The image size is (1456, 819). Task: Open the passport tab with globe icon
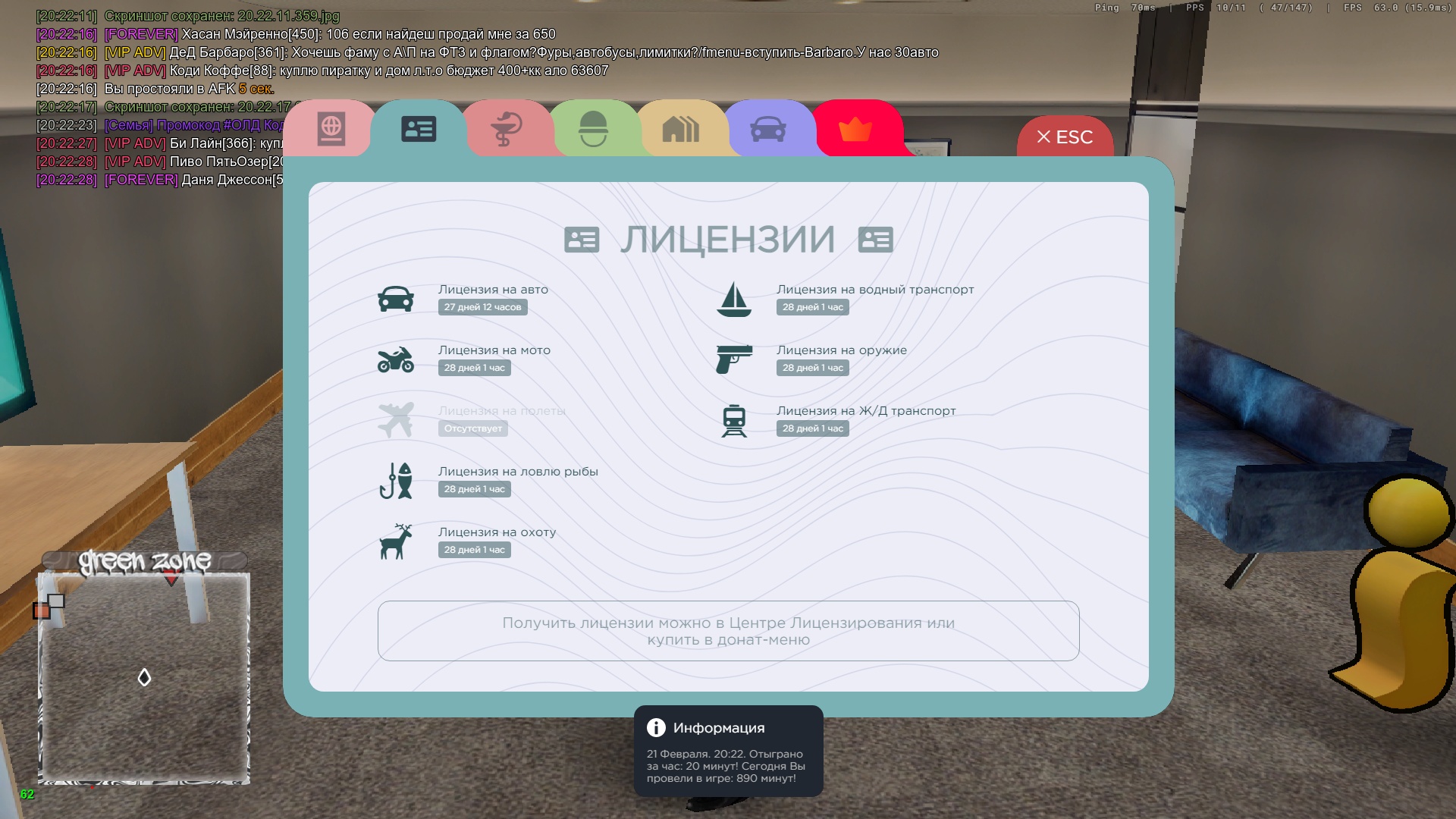(331, 129)
